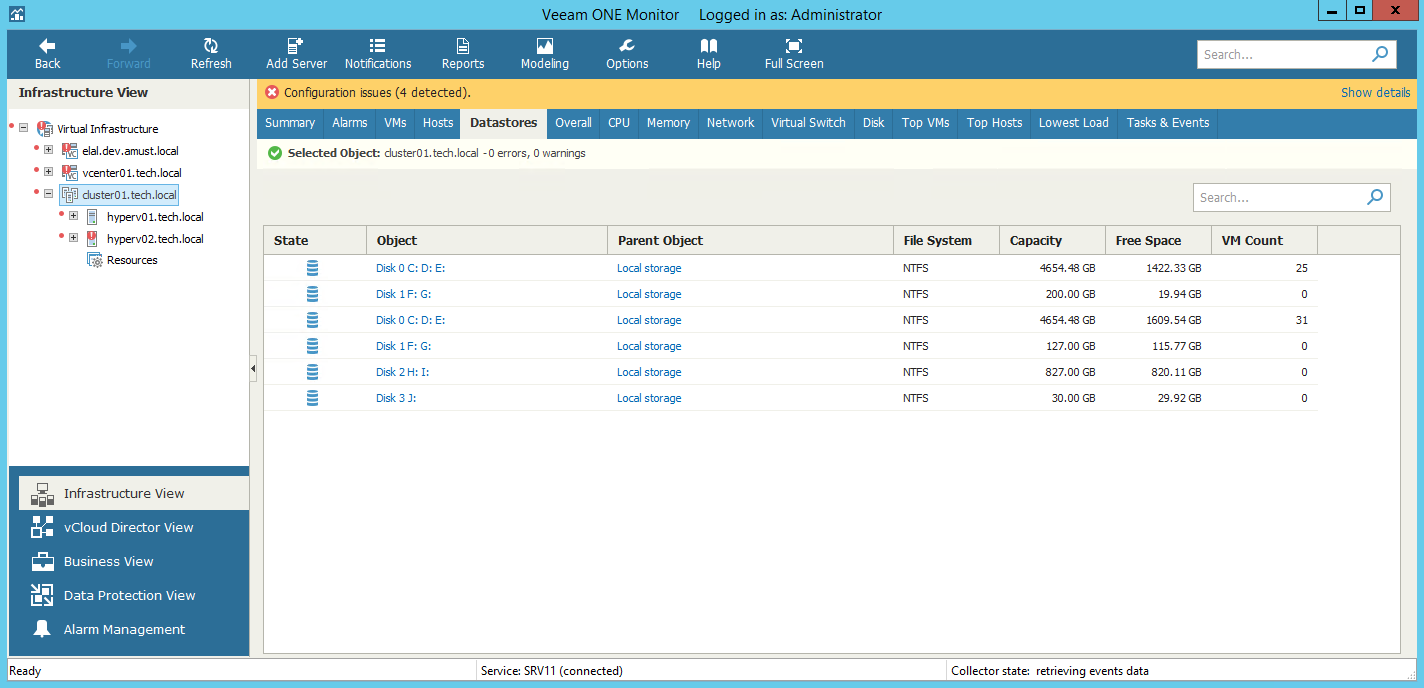
Task: Open Notifications from the toolbar
Action: 378,54
